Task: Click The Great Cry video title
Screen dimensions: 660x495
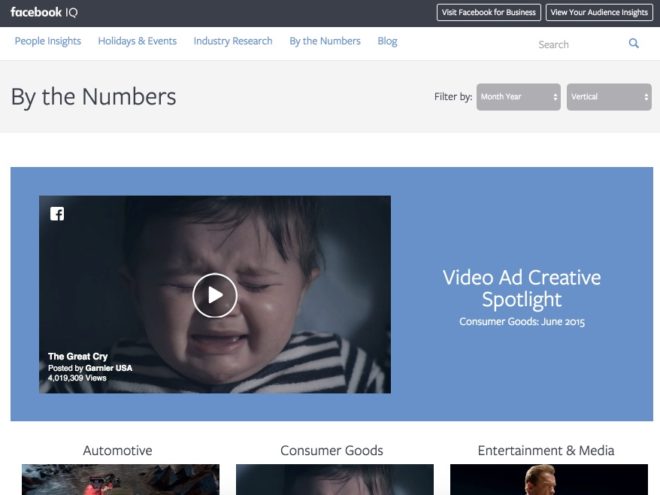Action: coord(78,357)
